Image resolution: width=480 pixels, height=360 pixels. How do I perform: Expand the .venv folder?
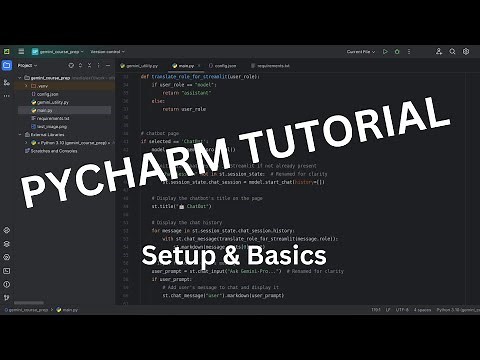pyautogui.click(x=26, y=86)
